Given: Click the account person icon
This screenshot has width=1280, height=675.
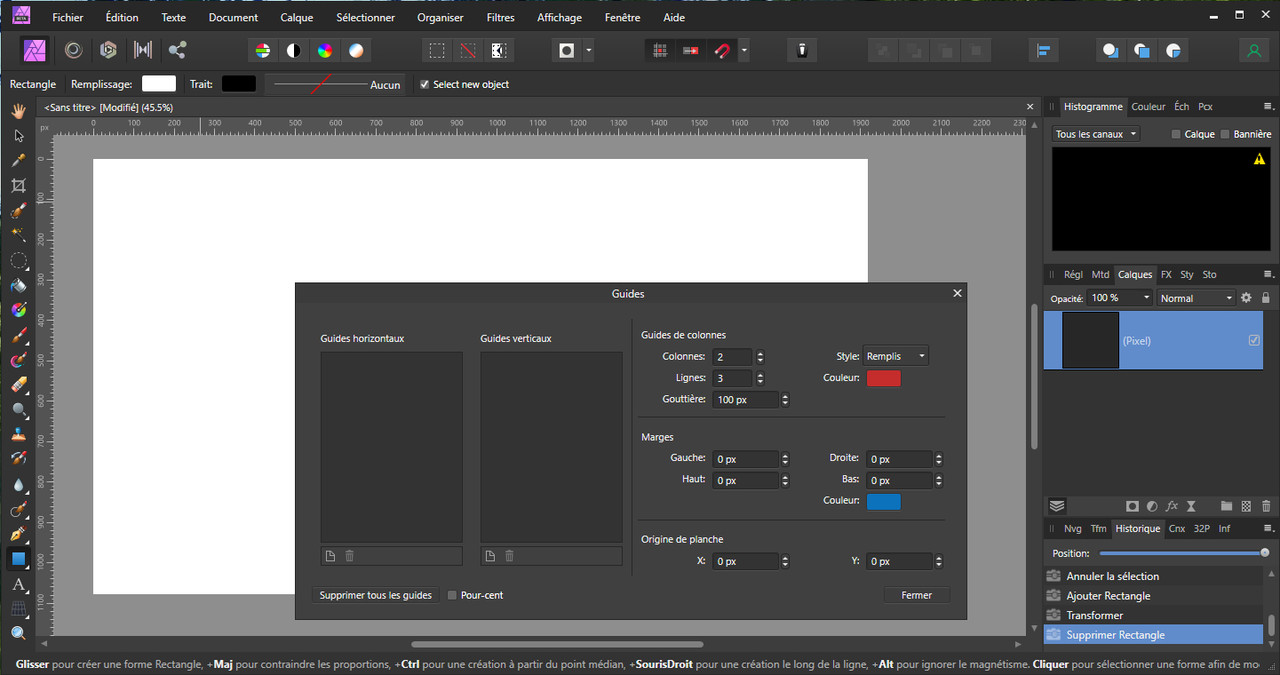Looking at the screenshot, I should coord(1253,50).
